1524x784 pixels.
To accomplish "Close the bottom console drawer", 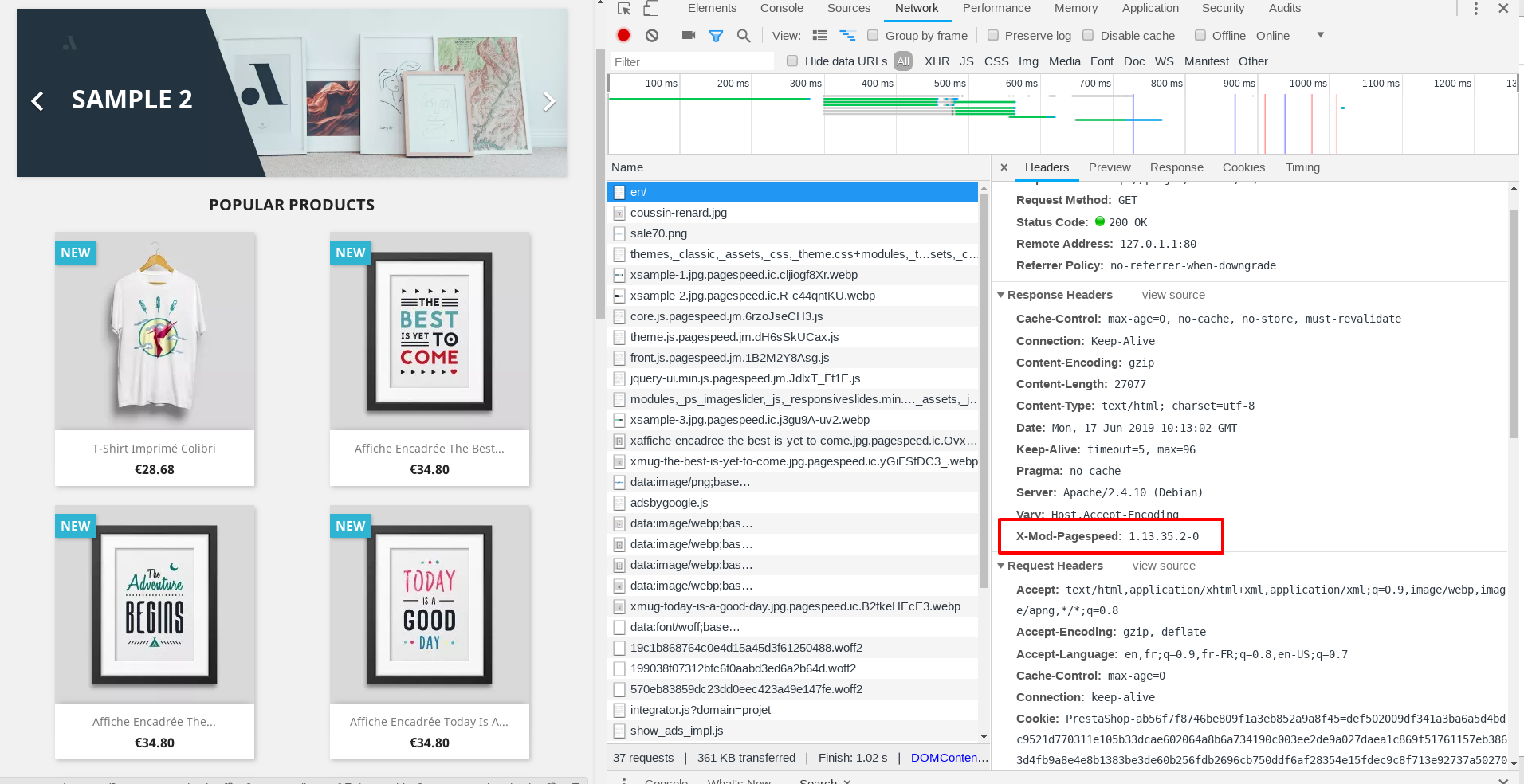I will [1503, 780].
